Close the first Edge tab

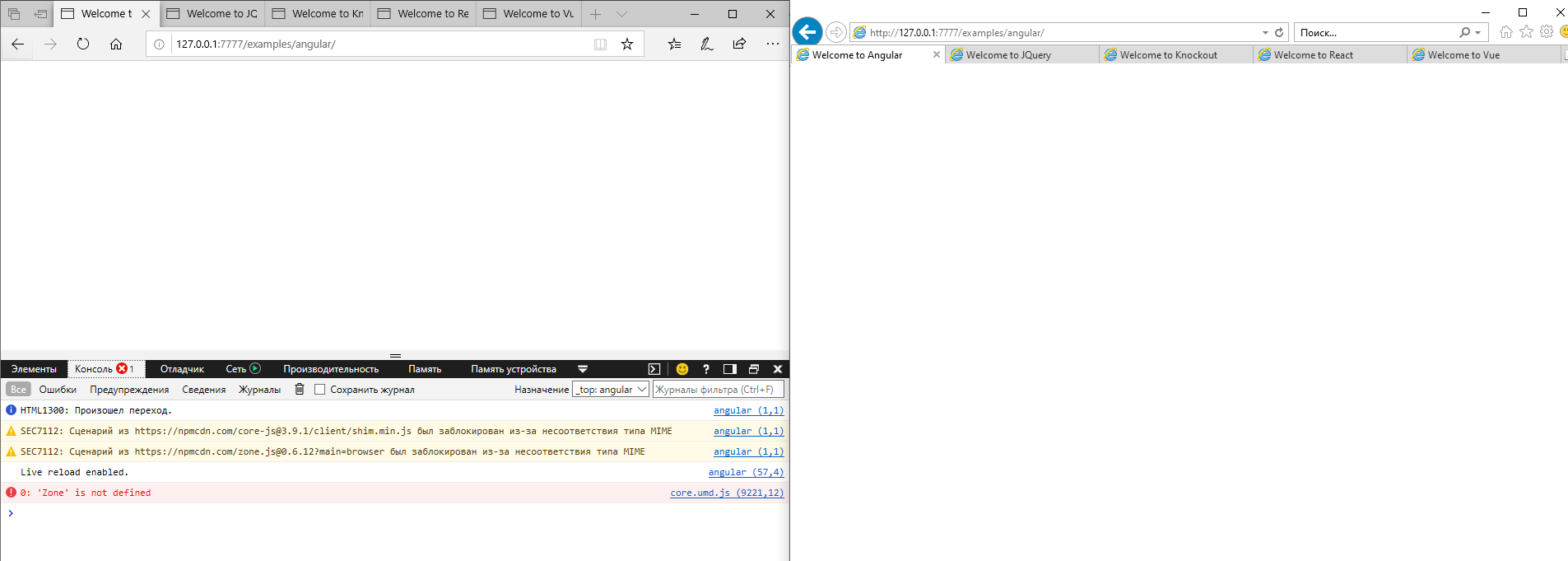[146, 13]
